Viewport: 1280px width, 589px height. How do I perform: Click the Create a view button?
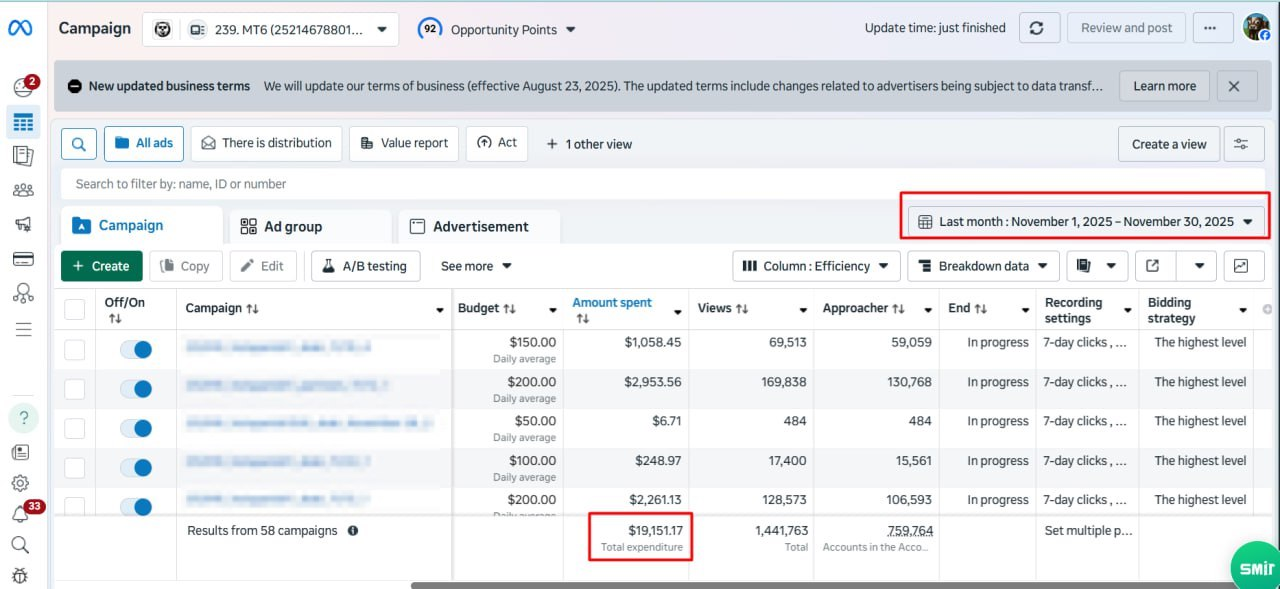(x=1169, y=144)
